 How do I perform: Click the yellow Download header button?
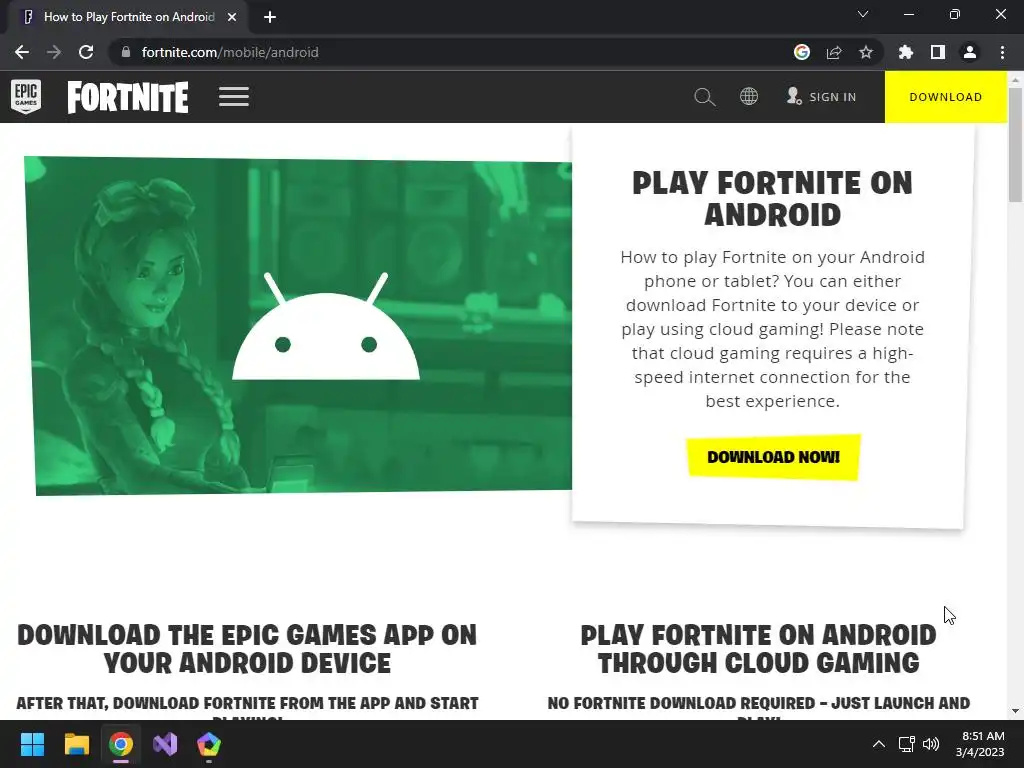946,97
